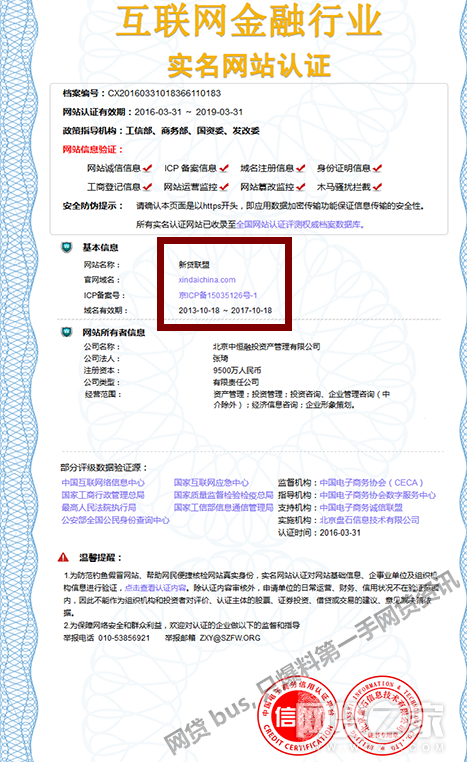Click the red checkmark after ICP 备案信息
The height and width of the screenshot is (762, 467).
click(x=224, y=168)
